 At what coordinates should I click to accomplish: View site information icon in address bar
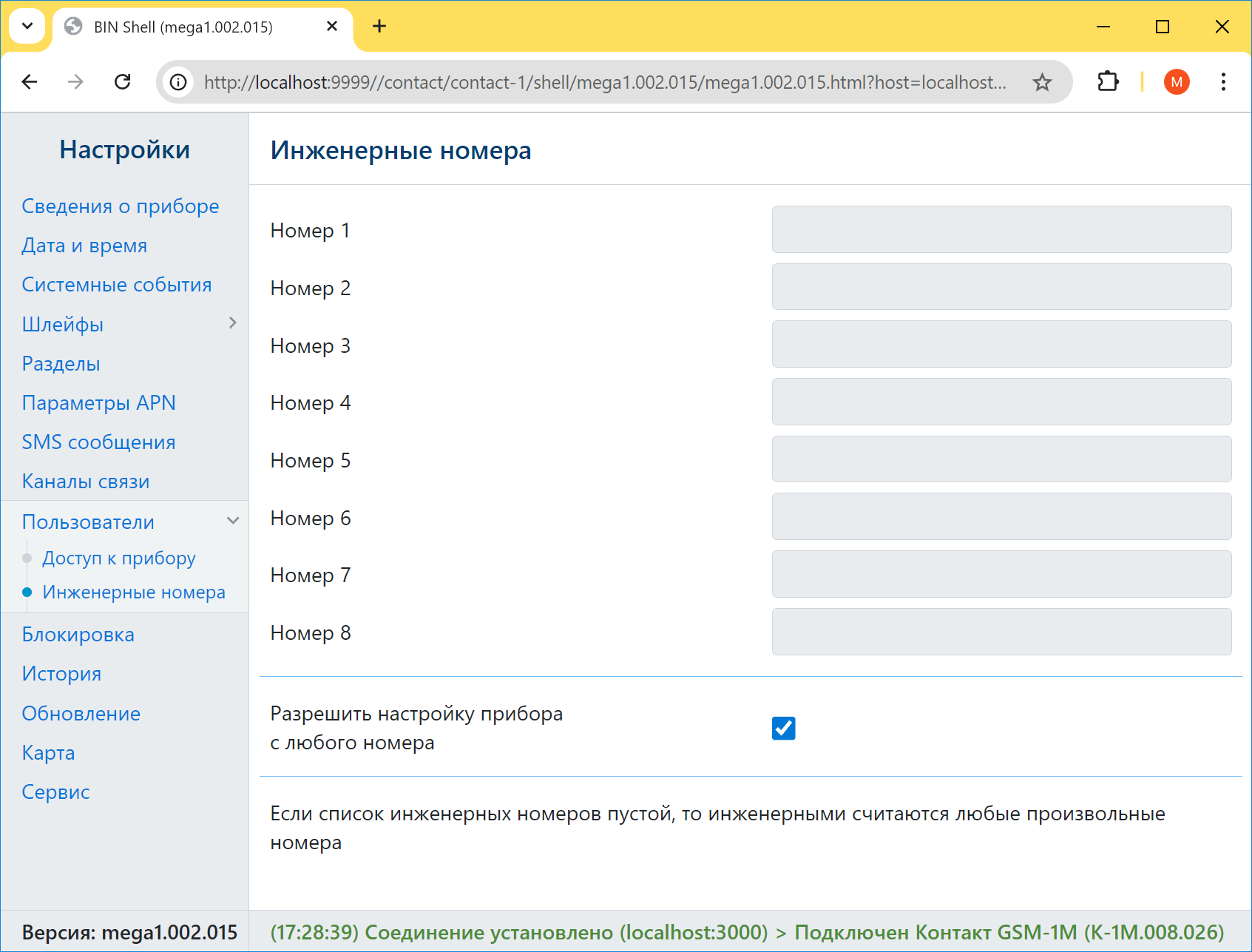pos(178,82)
